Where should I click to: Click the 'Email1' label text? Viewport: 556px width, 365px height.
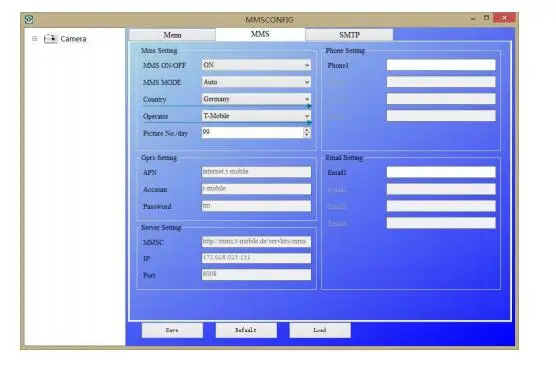(x=337, y=173)
